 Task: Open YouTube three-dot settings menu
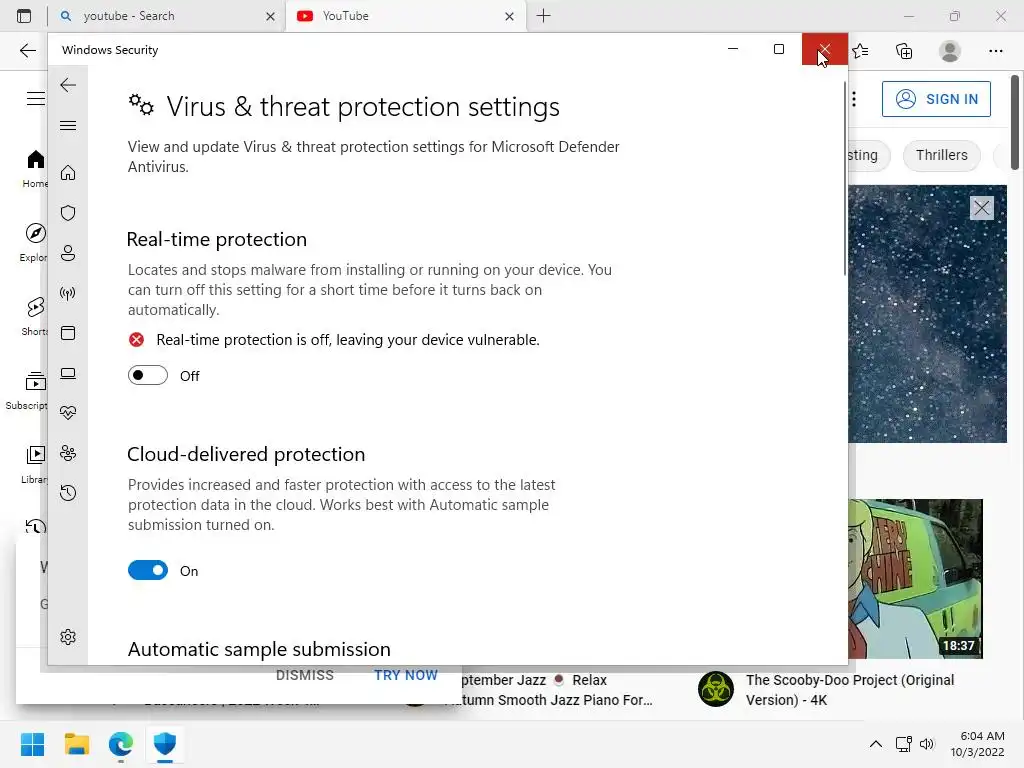click(x=854, y=99)
